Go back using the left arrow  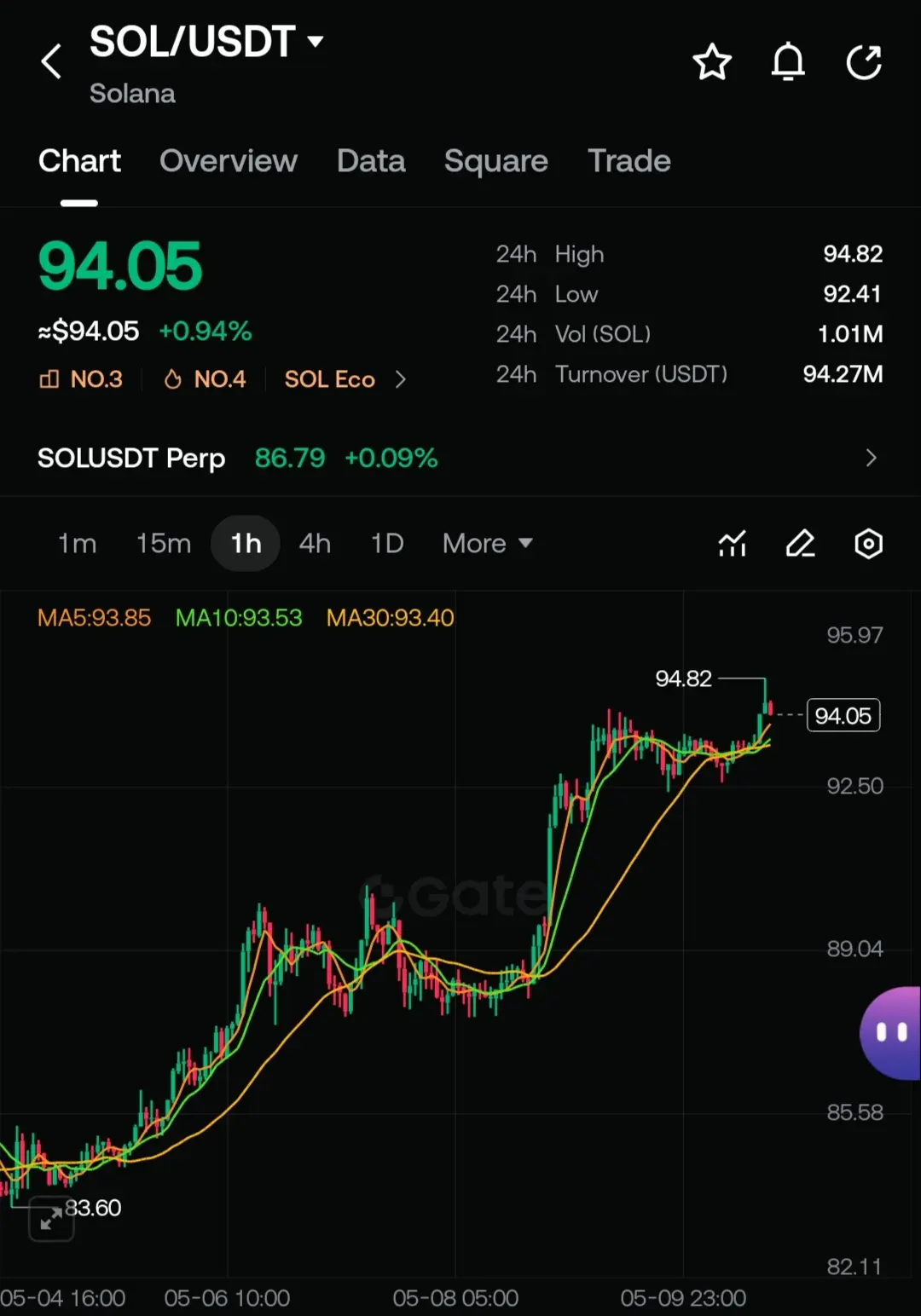pyautogui.click(x=51, y=61)
